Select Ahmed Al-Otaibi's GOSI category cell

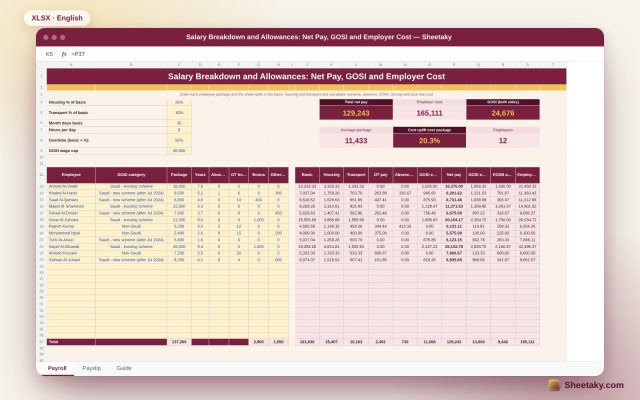point(131,187)
